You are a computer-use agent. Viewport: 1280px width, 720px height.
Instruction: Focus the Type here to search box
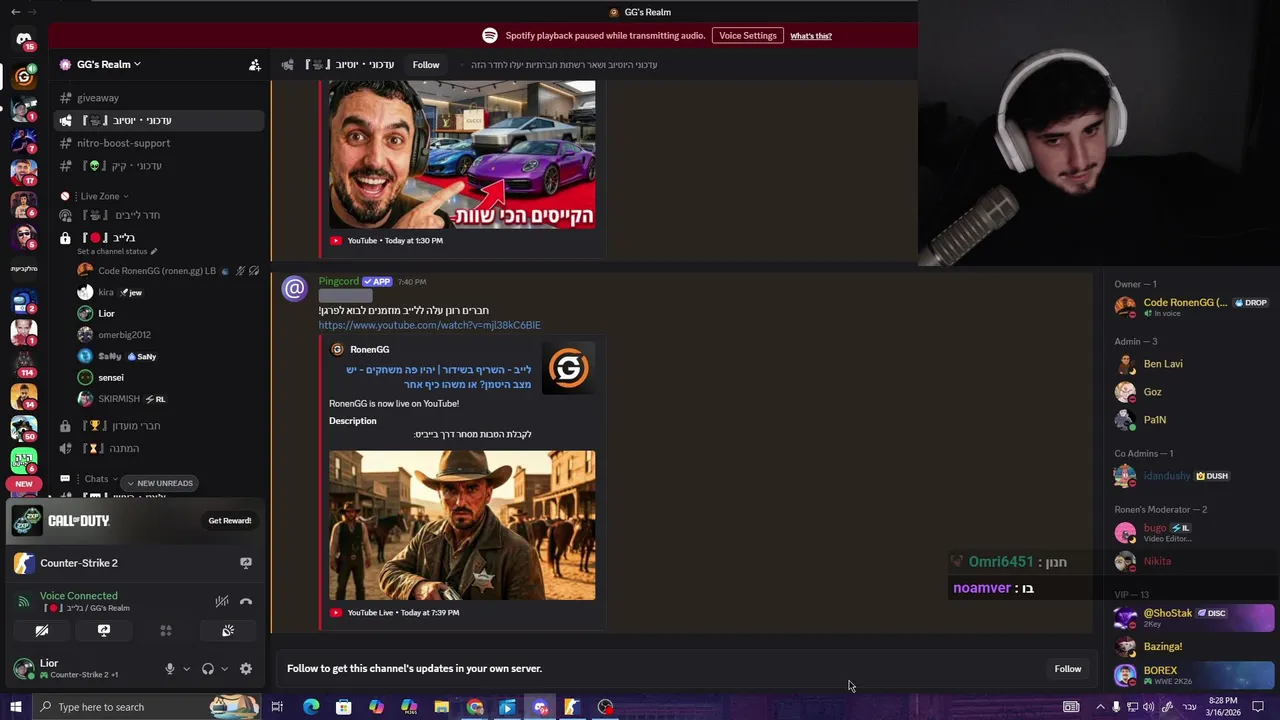tap(145, 707)
